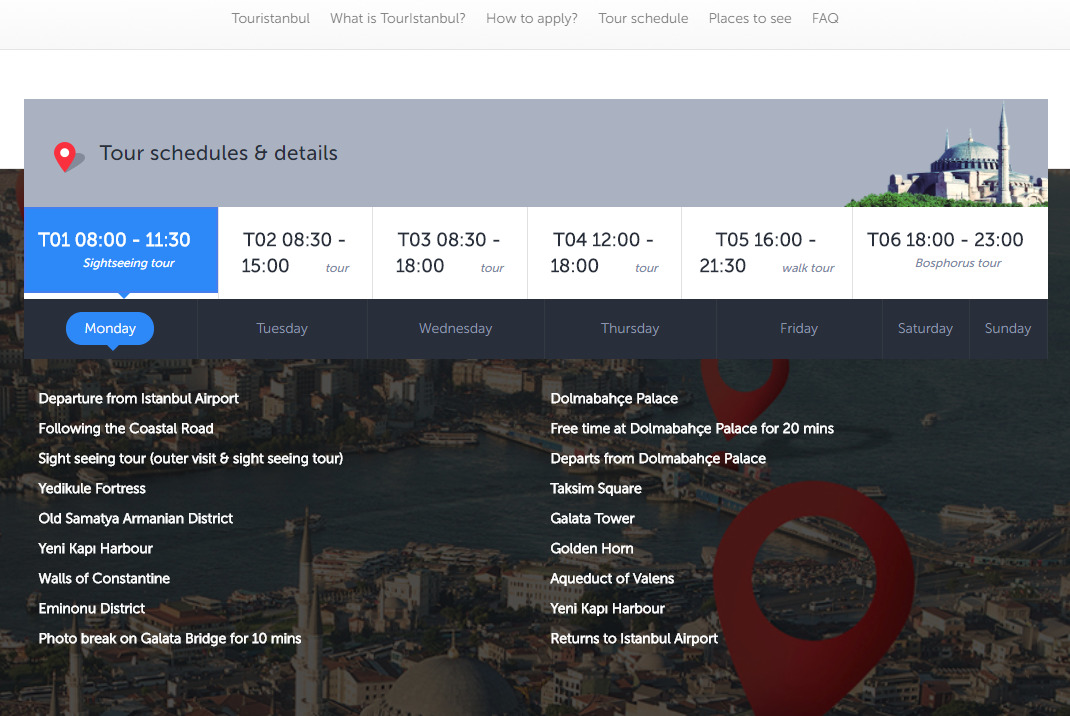The height and width of the screenshot is (716, 1070).
Task: Switch schedule to Wednesday
Action: coord(455,328)
